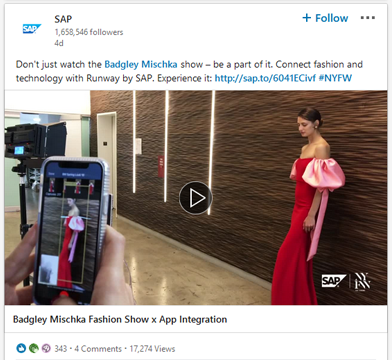Click the white SAP watermark logo in video

pos(334,281)
